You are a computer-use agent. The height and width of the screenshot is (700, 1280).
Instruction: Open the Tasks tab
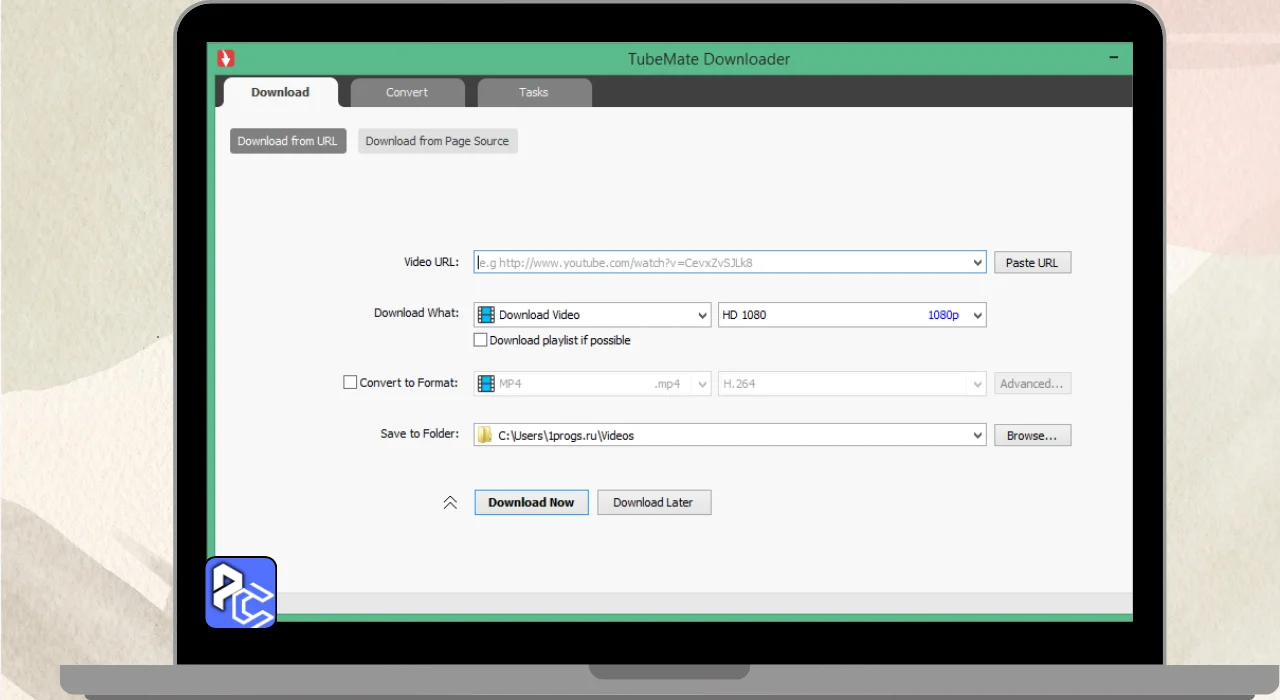(x=534, y=92)
